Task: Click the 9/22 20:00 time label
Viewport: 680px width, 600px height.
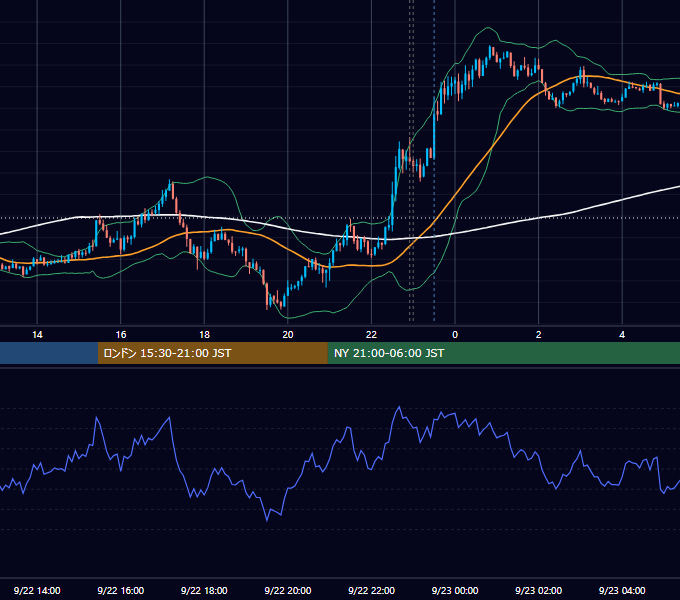Action: pyautogui.click(x=288, y=590)
